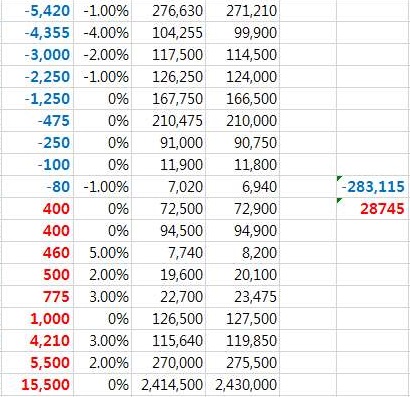Click the red 400 in the 72,500 row

tap(37, 209)
